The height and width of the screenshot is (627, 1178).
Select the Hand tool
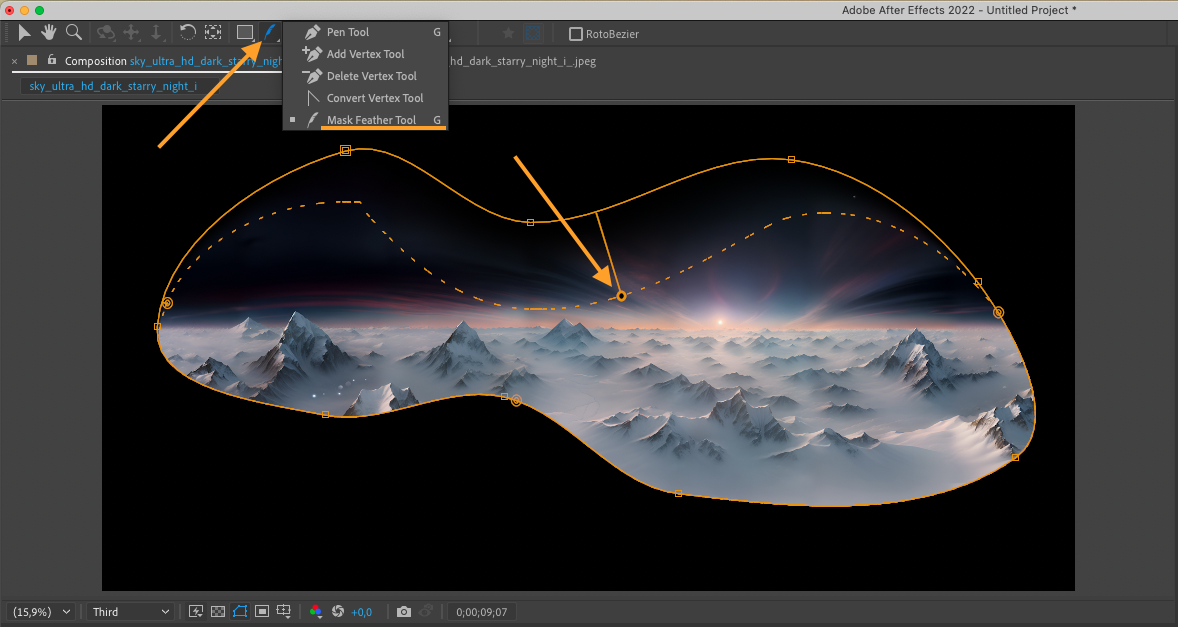[x=49, y=32]
